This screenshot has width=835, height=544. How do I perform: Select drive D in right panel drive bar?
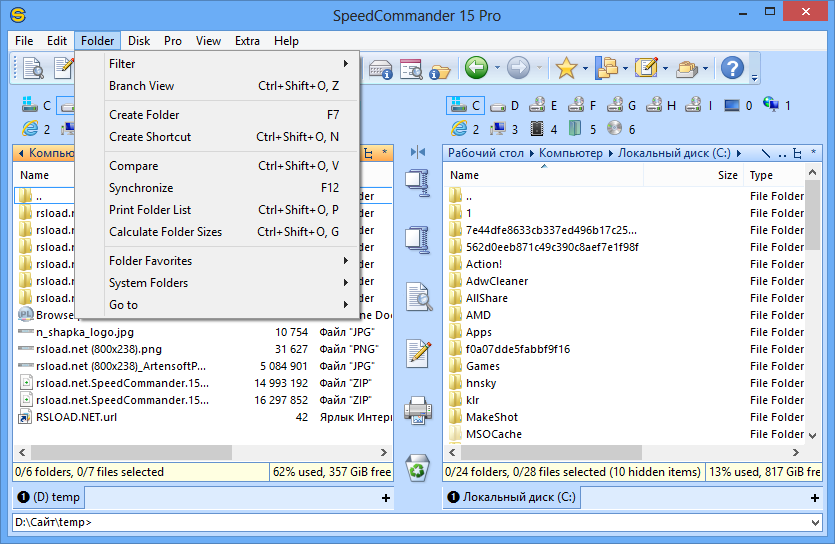(504, 106)
